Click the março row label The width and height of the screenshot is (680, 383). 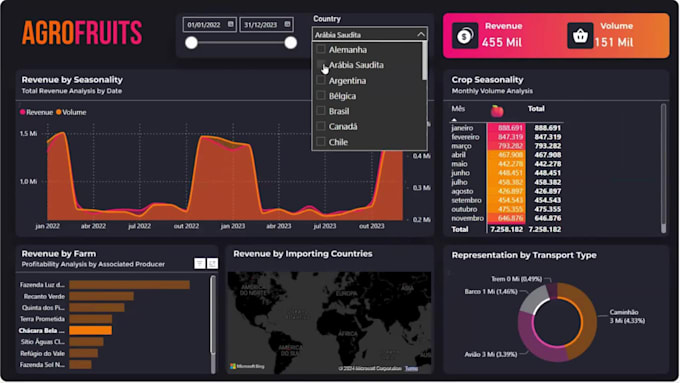point(461,146)
